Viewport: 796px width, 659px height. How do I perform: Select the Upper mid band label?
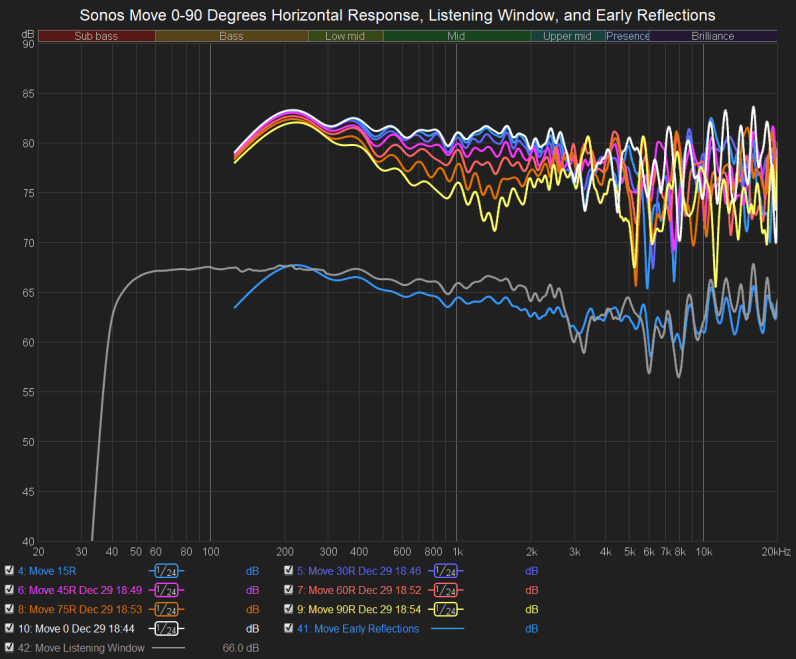(x=567, y=36)
